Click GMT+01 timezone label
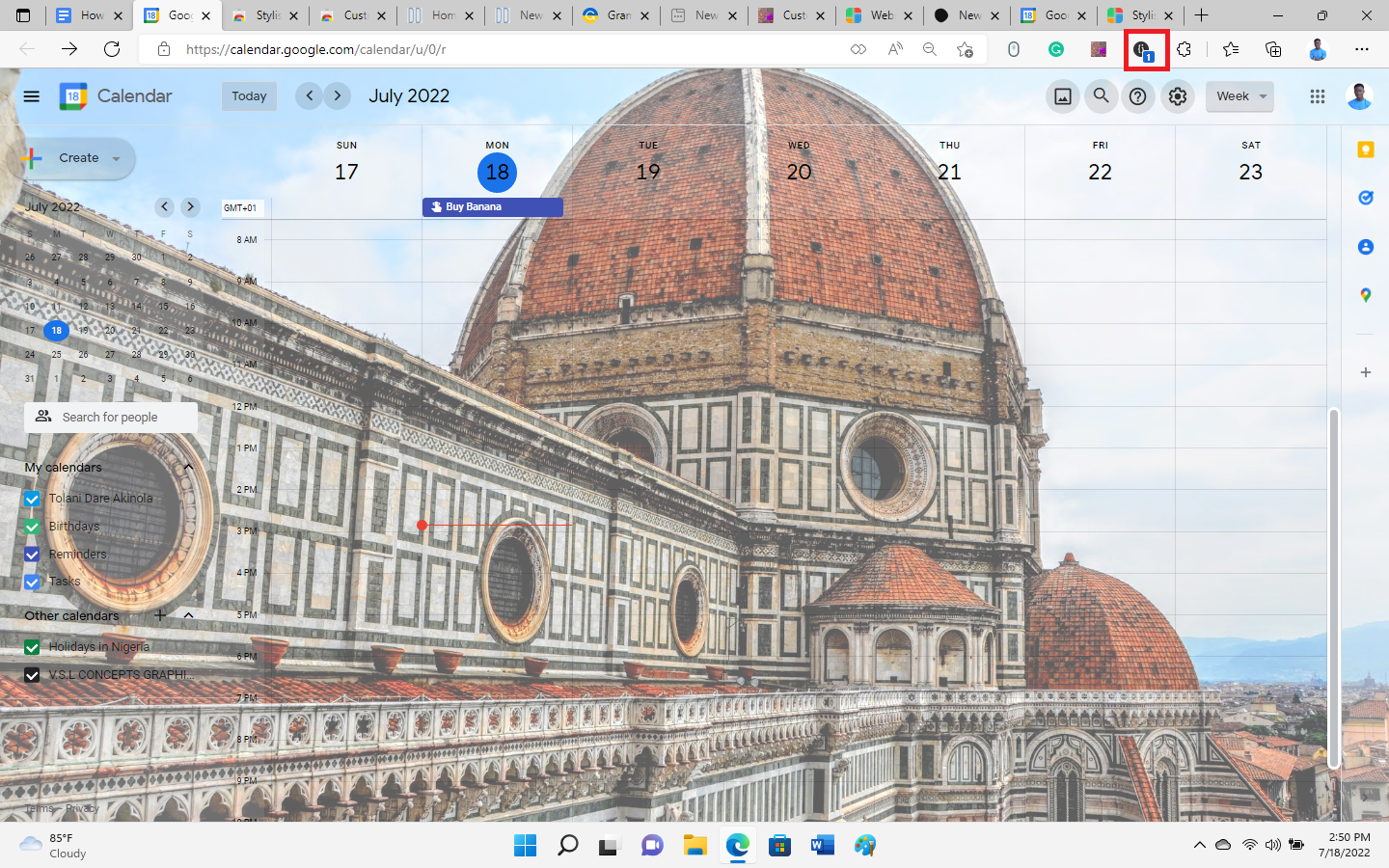Viewport: 1389px width, 868px height. (x=240, y=207)
